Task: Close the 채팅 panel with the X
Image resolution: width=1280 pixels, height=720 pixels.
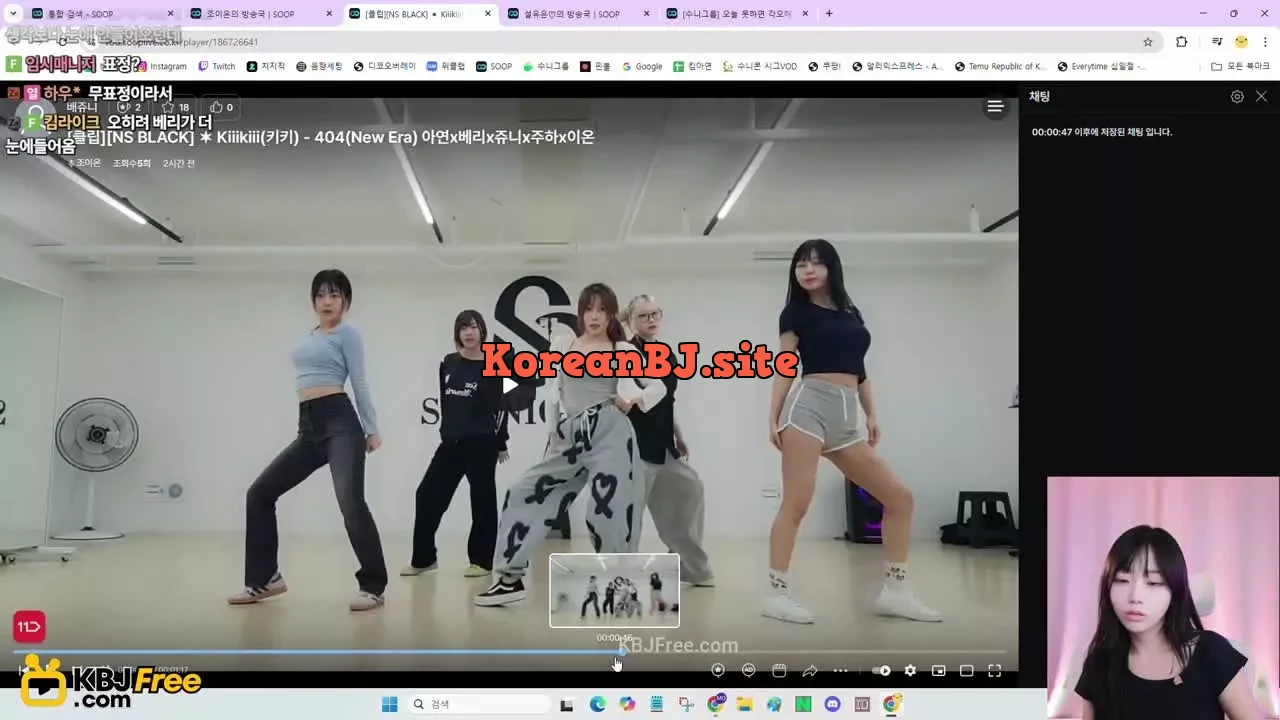Action: click(x=1261, y=96)
